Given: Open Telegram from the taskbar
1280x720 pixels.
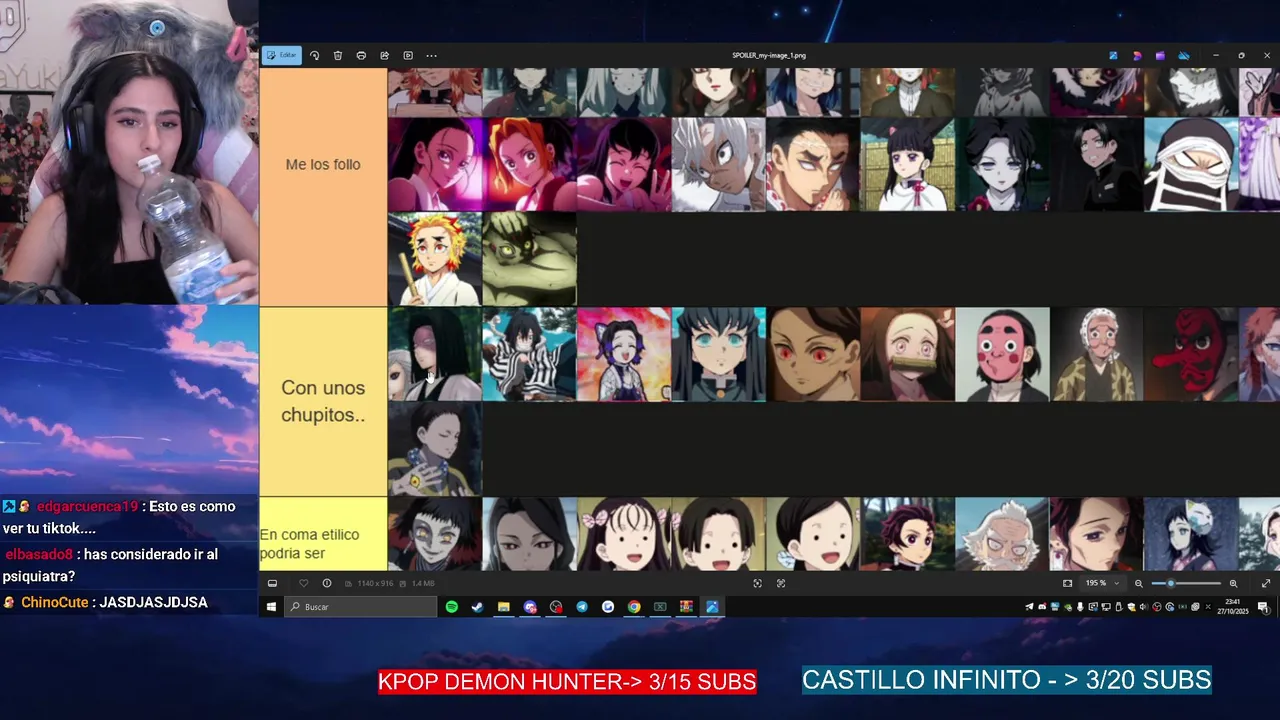Looking at the screenshot, I should [582, 607].
